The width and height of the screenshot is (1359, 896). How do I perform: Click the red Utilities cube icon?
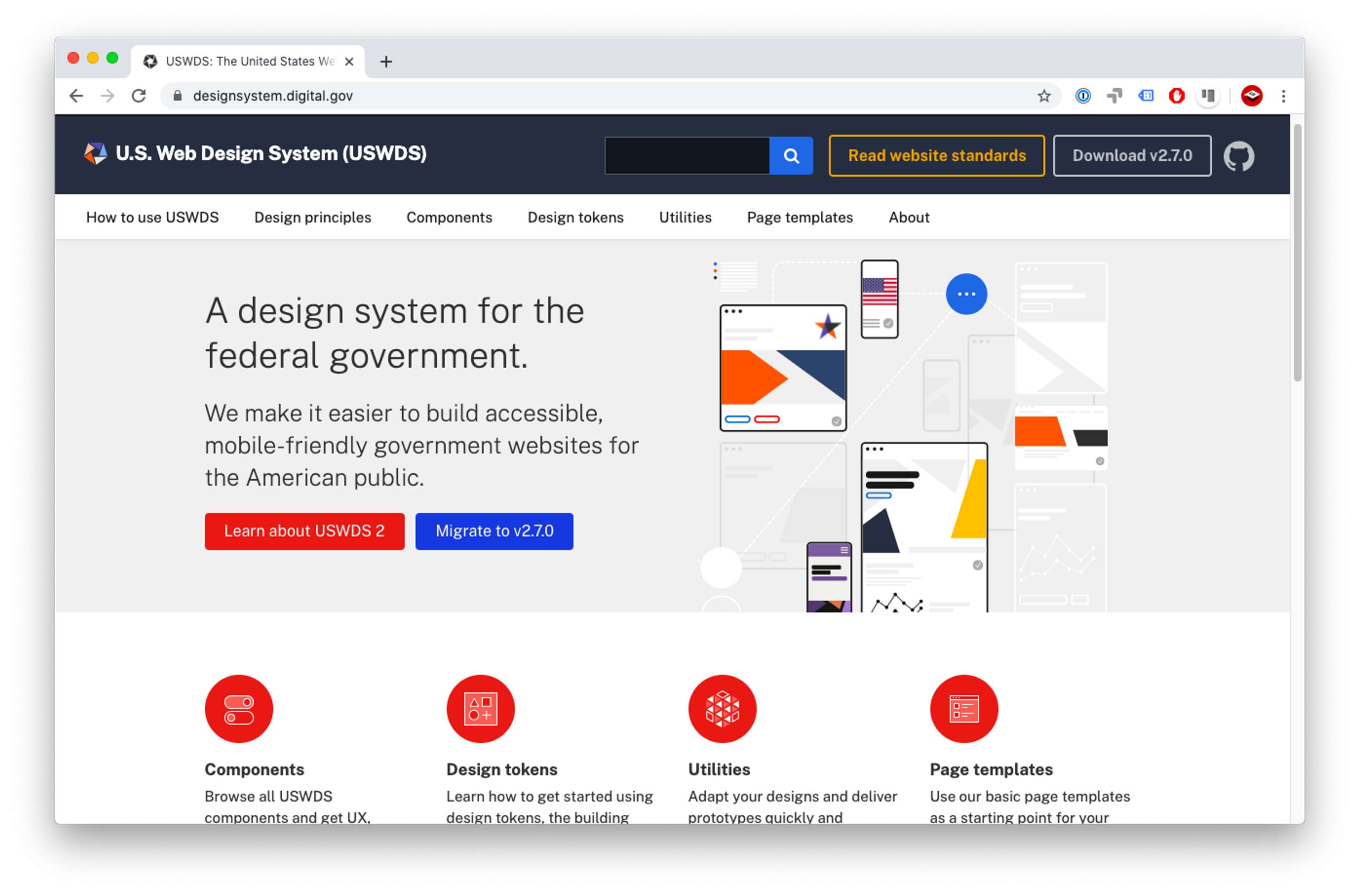pos(723,708)
